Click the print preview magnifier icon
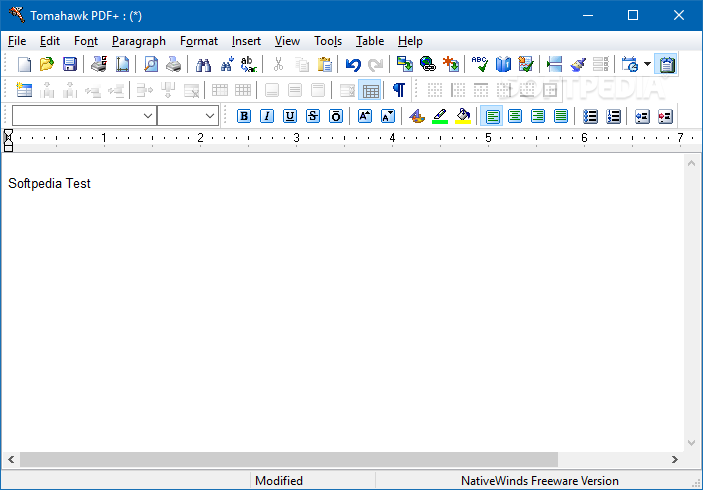This screenshot has height=490, width=703. 151,65
